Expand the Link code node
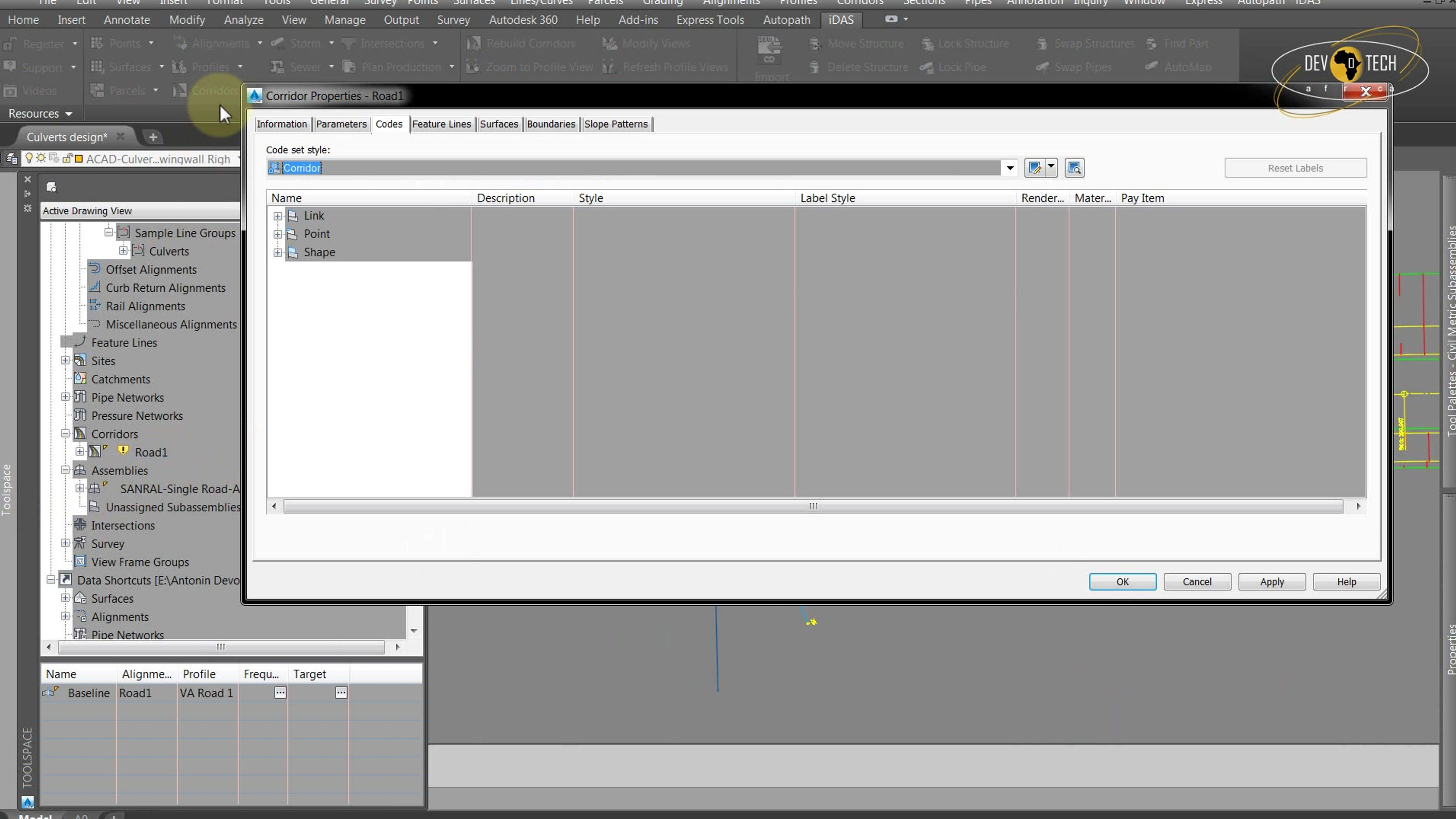This screenshot has width=1456, height=819. [278, 216]
